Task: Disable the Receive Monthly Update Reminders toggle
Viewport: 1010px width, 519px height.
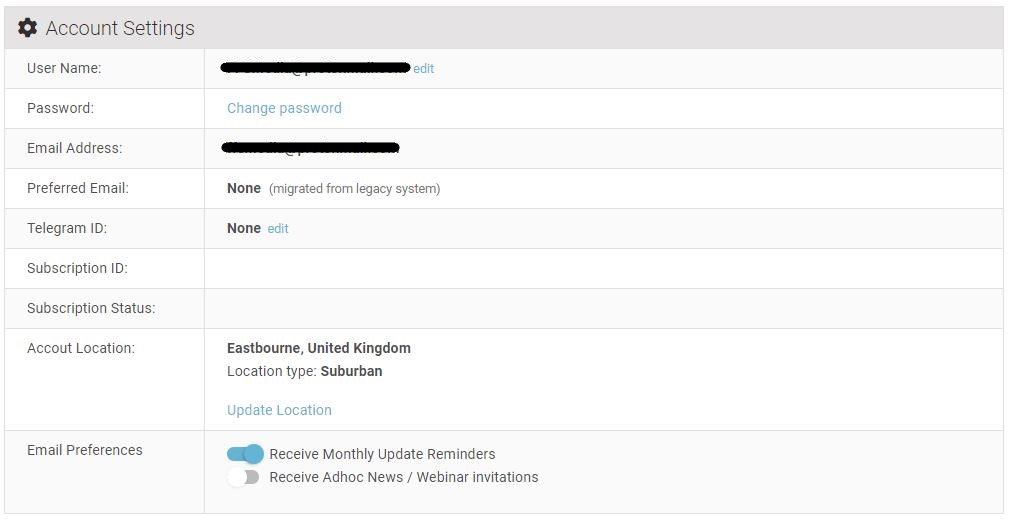Action: 245,454
